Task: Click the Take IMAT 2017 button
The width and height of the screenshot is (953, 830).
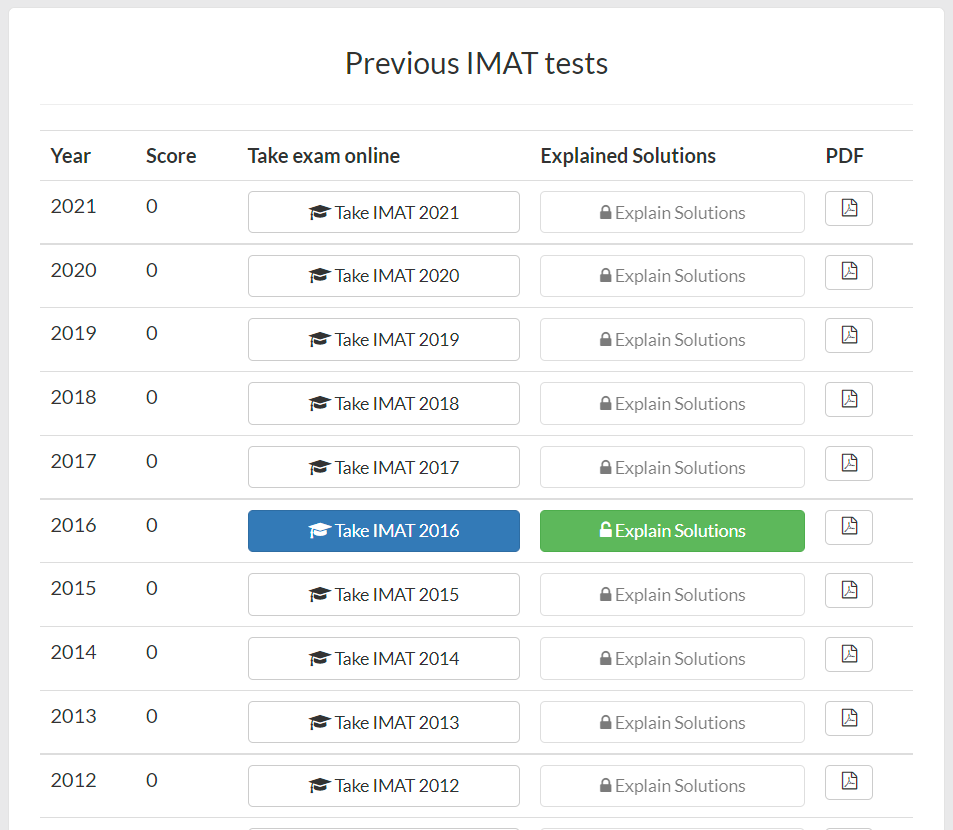Action: pyautogui.click(x=384, y=467)
